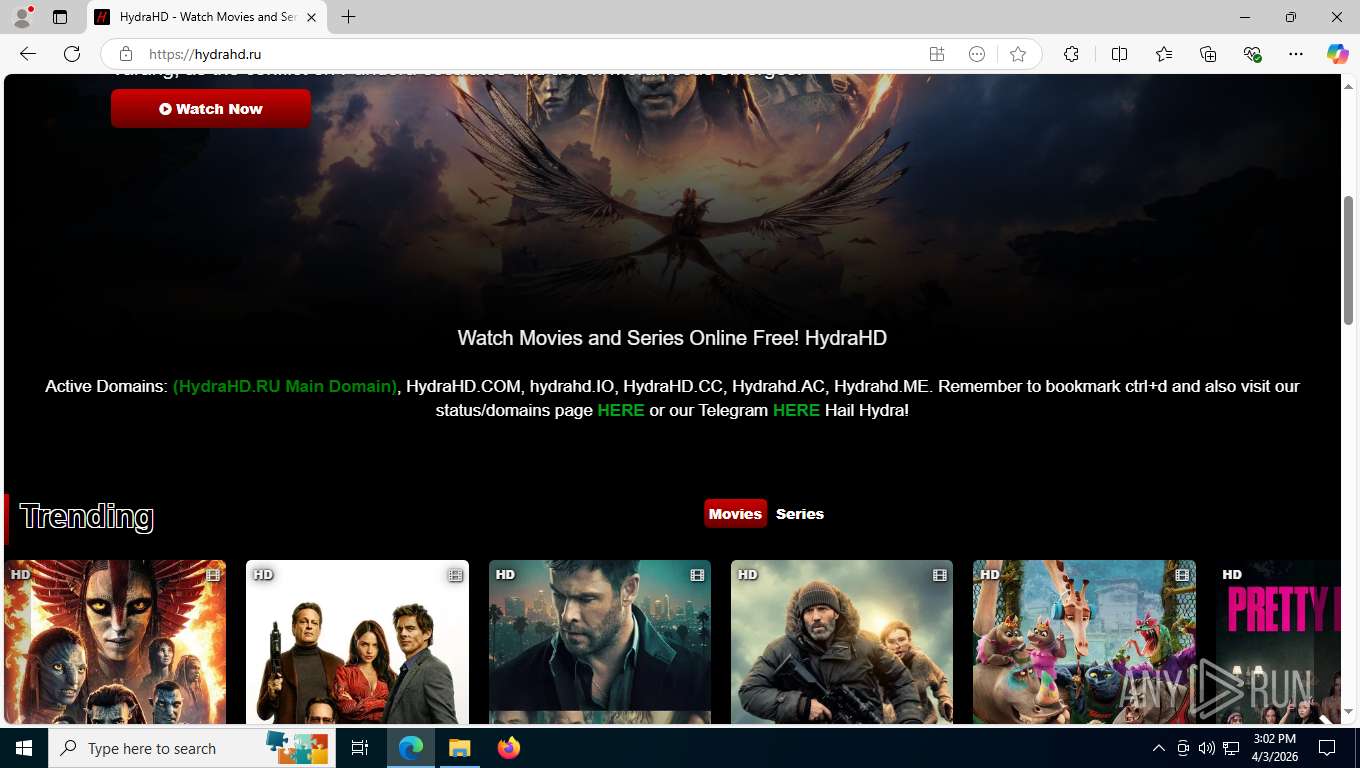Open the animated animals movie poster
The image size is (1360, 768).
click(x=1084, y=642)
